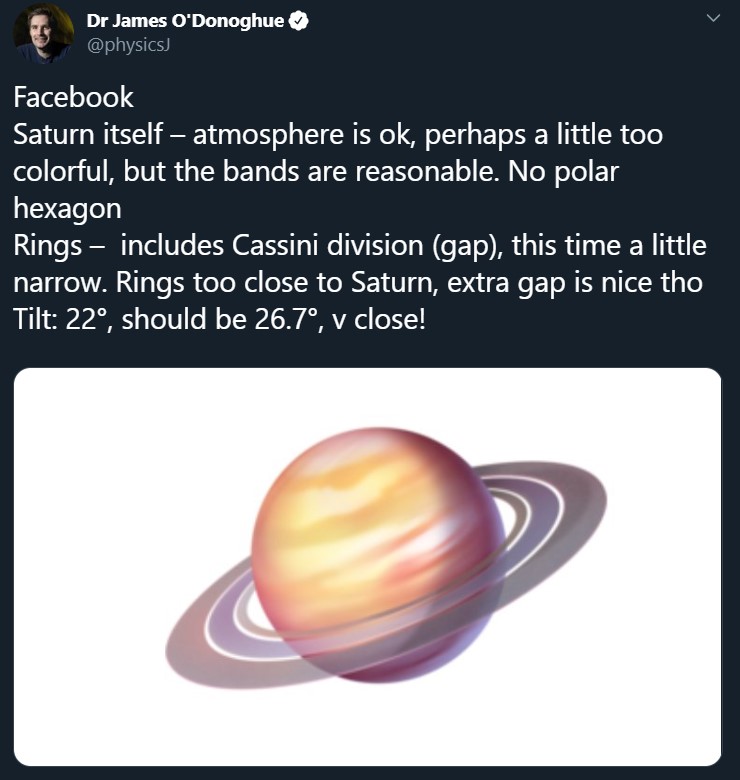Click the @physicsJ handle
The width and height of the screenshot is (740, 780).
coord(128,47)
